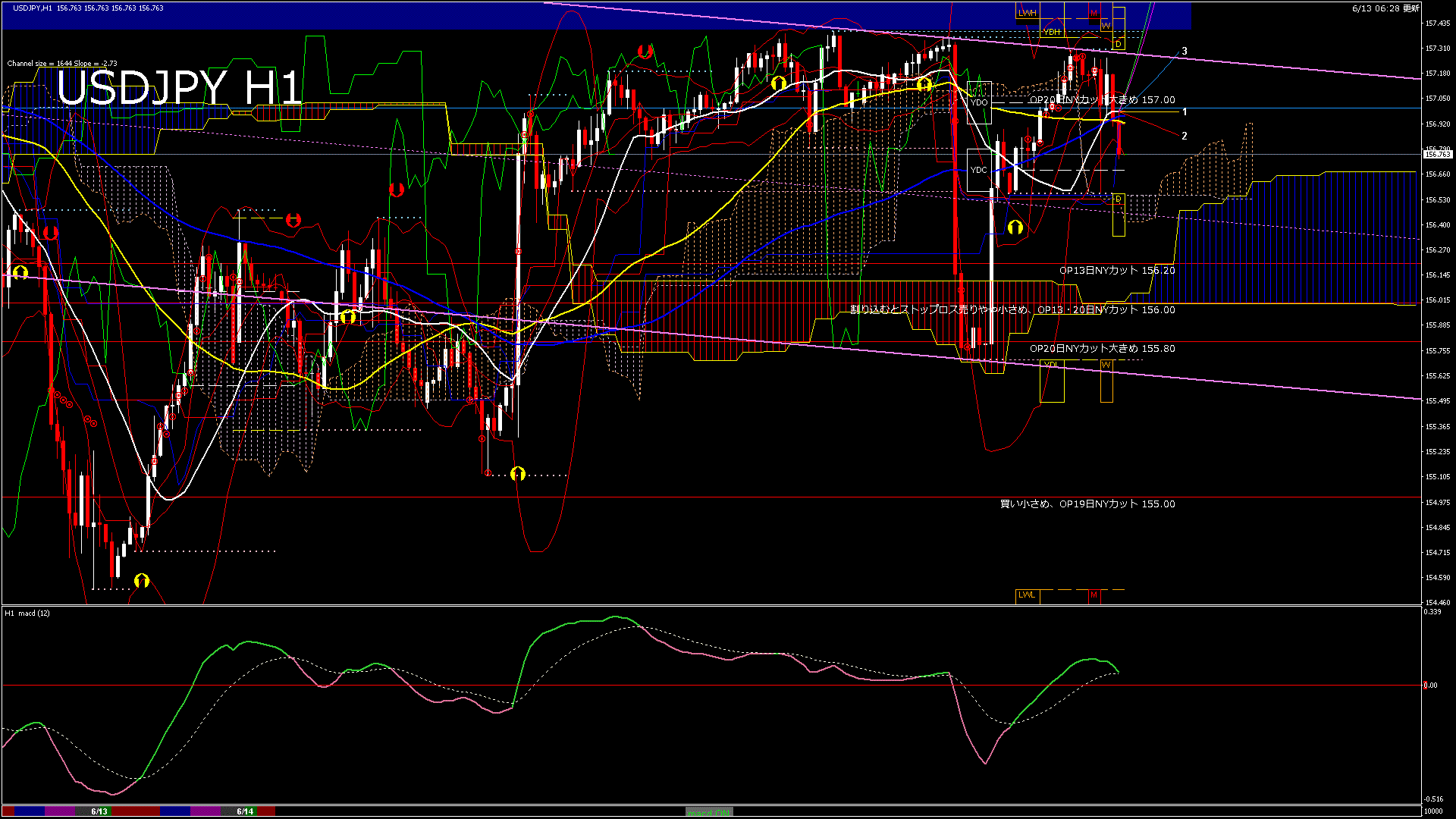Select the OP20 NY cut 155.80 annotation
Viewport: 1456px width, 819px height.
pos(1102,348)
